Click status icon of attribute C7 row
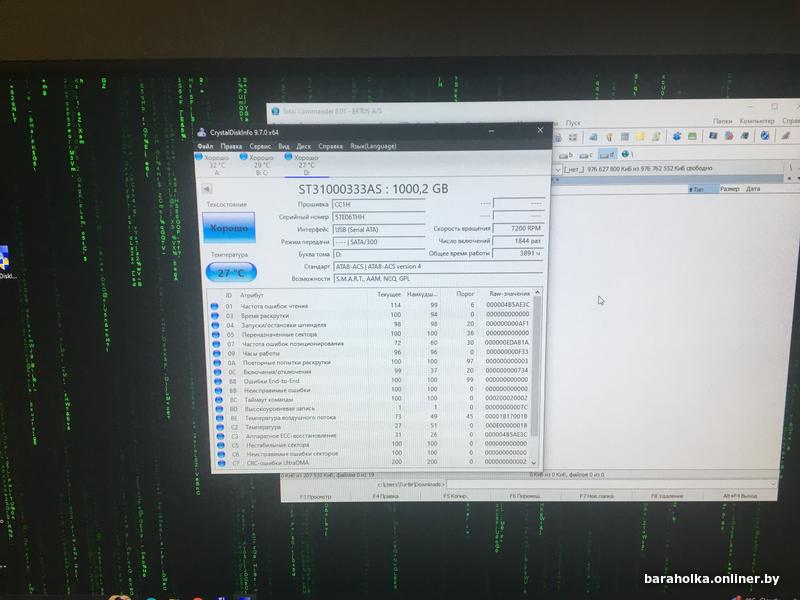 click(221, 463)
